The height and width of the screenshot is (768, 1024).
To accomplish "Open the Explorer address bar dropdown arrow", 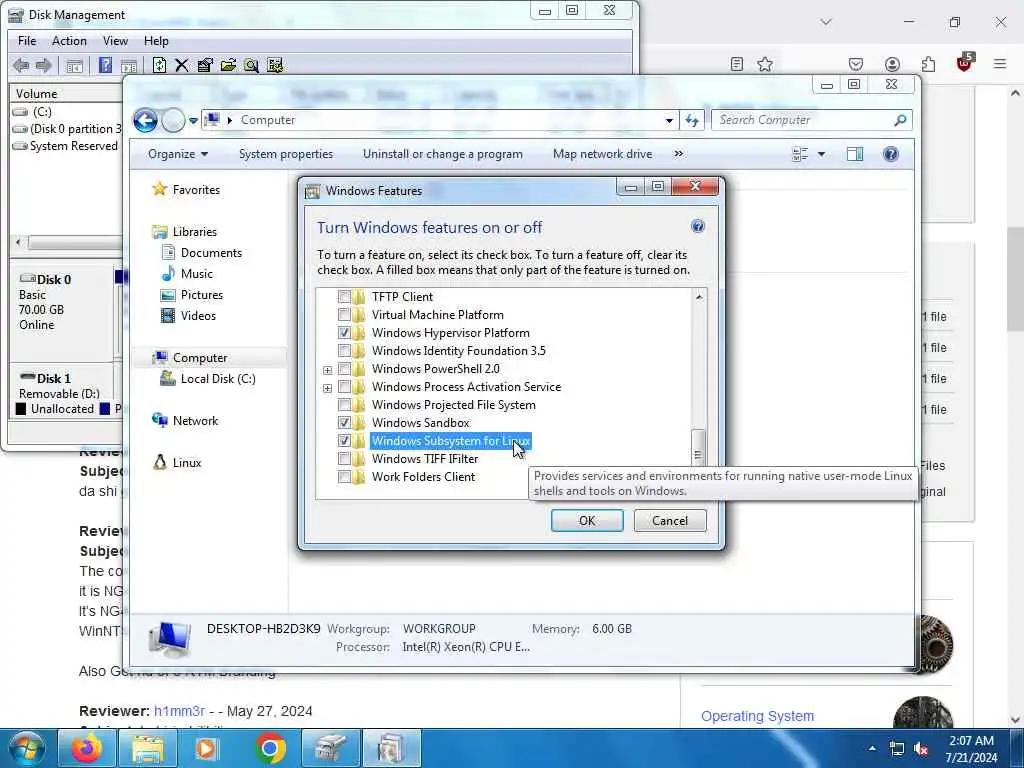I will [669, 121].
